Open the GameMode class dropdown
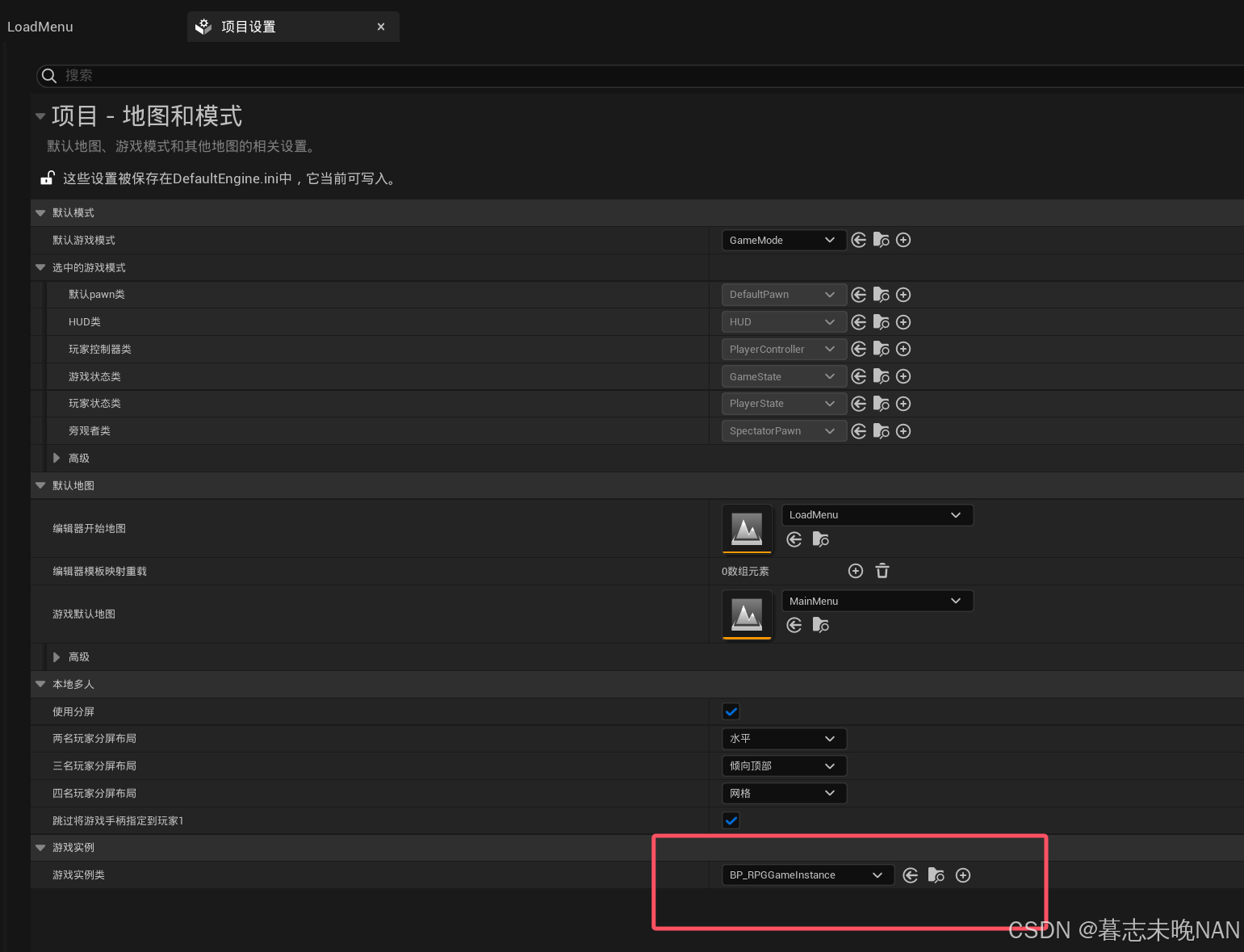 [783, 240]
